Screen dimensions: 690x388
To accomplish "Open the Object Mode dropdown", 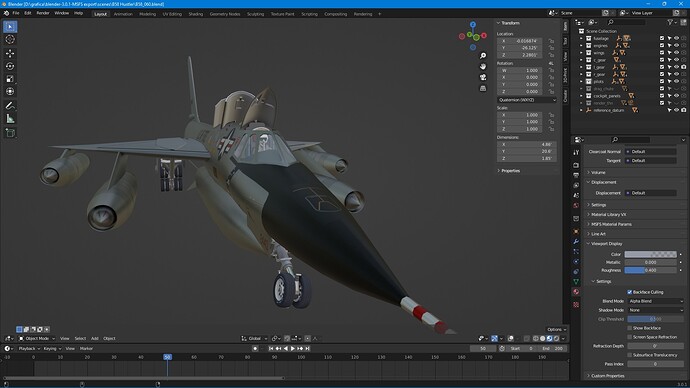I will (37, 339).
